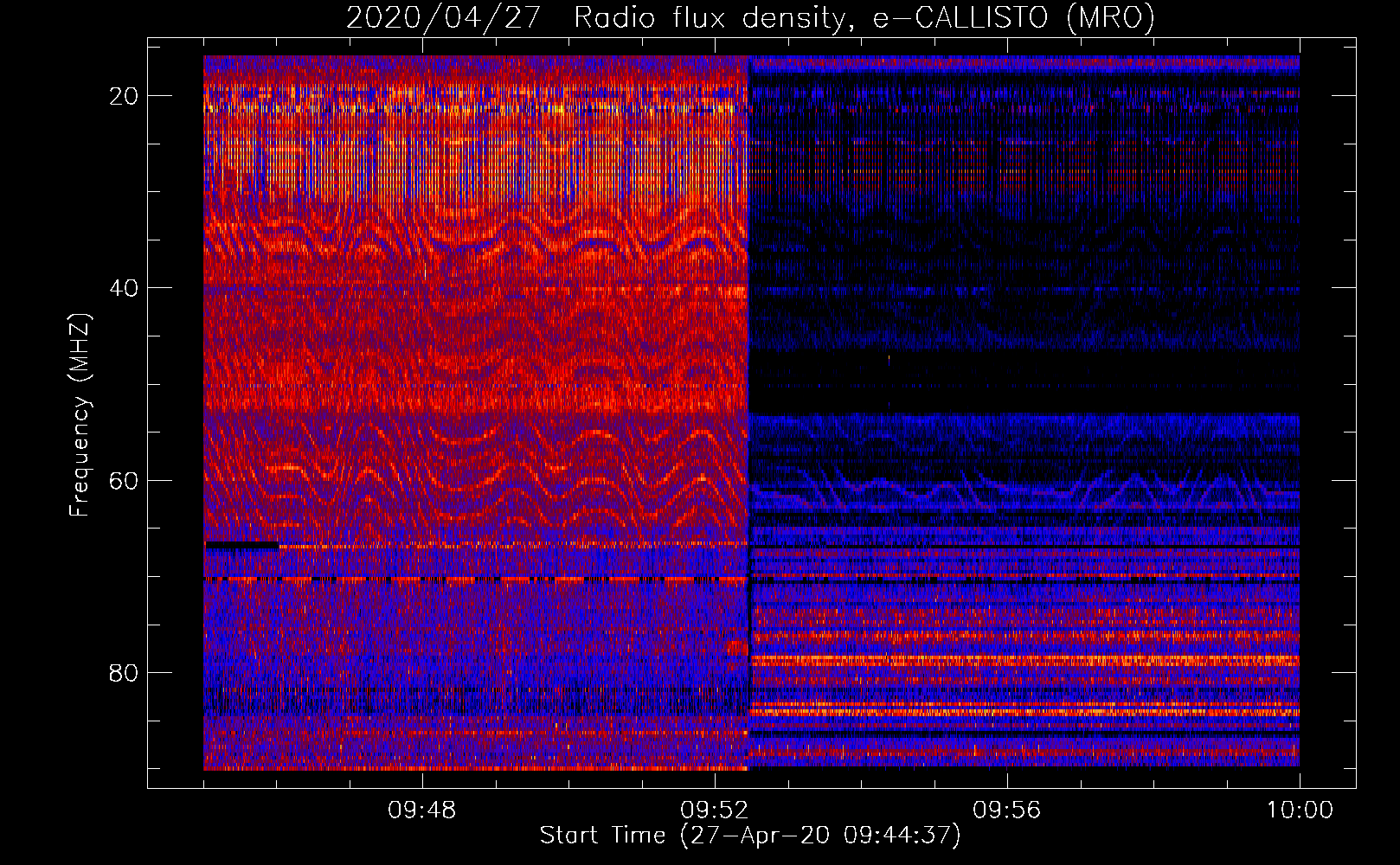Click the 'Frequency (MHZ)' axis label
Viewport: 1400px width, 865px height.
click(80, 415)
